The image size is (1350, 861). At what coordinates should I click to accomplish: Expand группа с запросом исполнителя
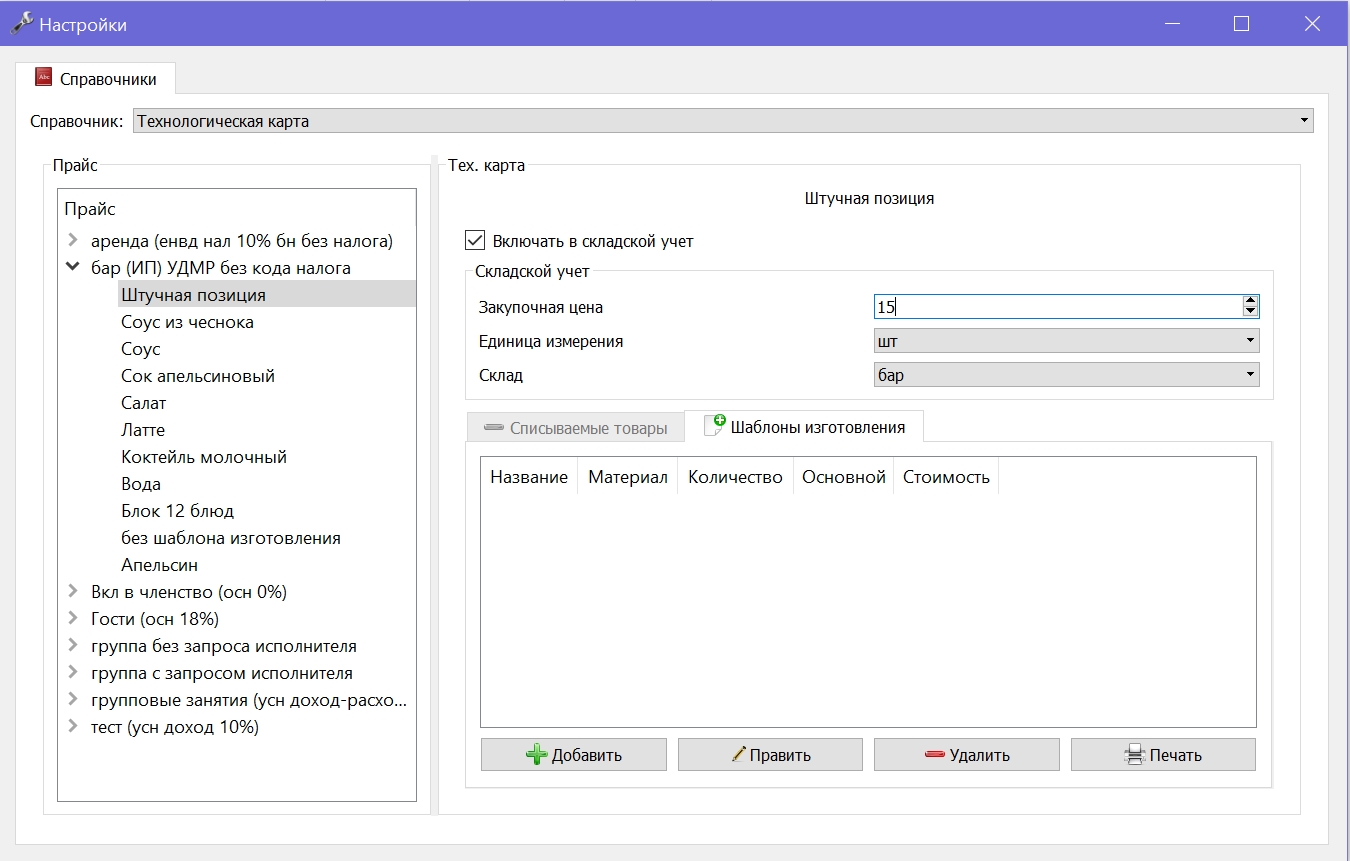(x=73, y=673)
